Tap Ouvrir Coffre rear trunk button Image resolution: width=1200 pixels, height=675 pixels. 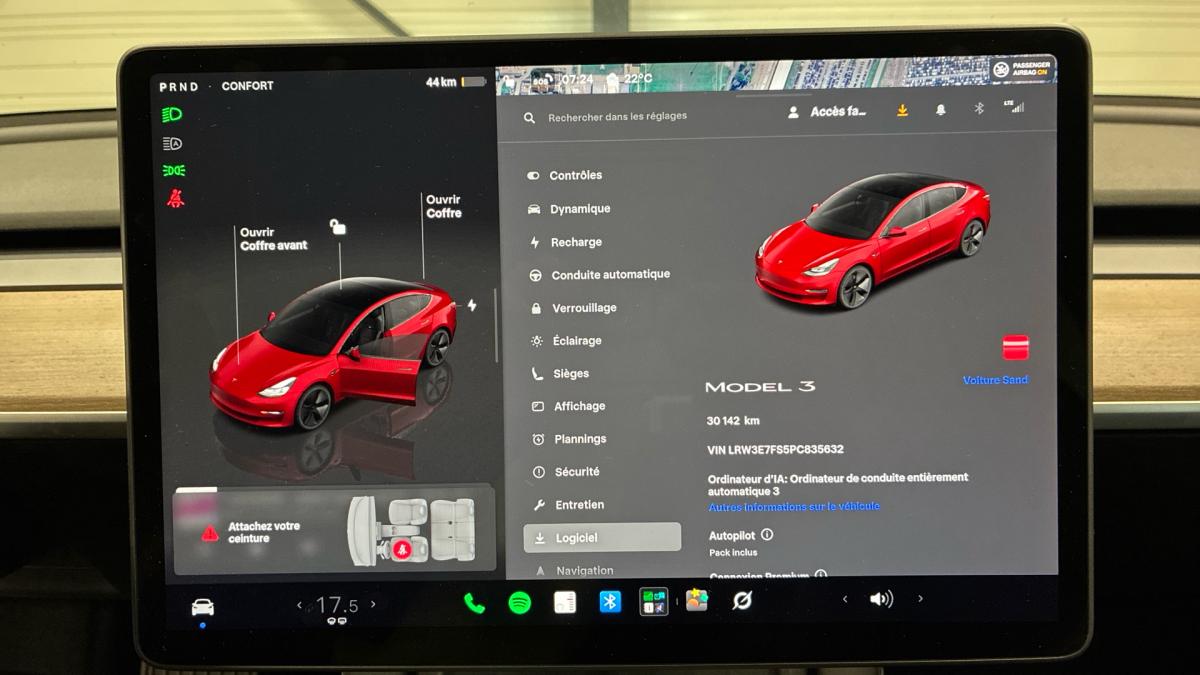(x=444, y=206)
